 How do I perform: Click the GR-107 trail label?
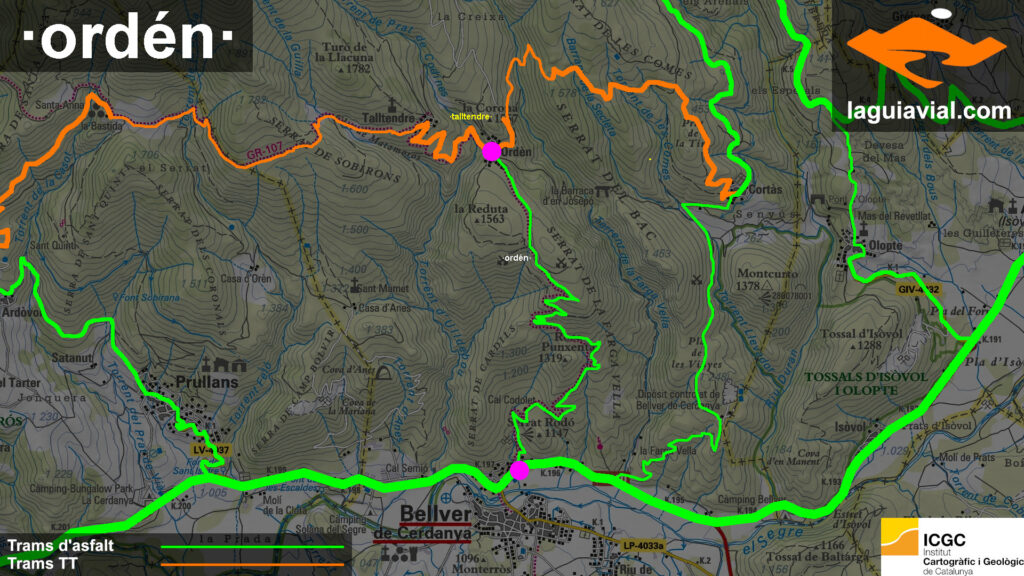point(264,155)
